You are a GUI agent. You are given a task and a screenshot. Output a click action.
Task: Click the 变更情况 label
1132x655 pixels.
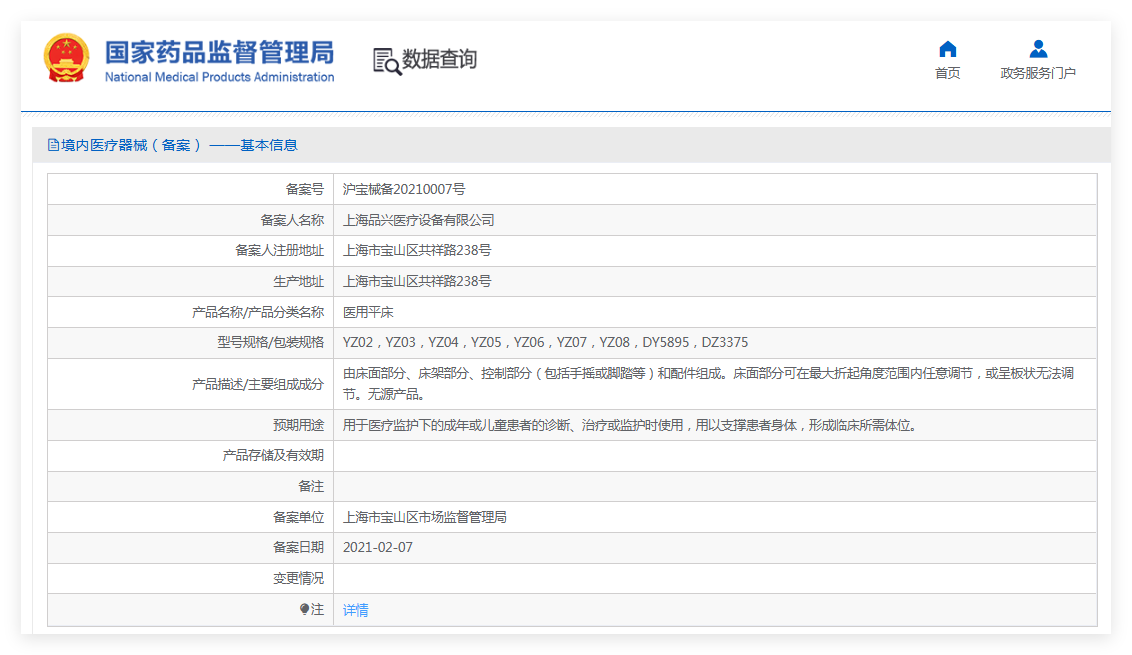pos(298,578)
